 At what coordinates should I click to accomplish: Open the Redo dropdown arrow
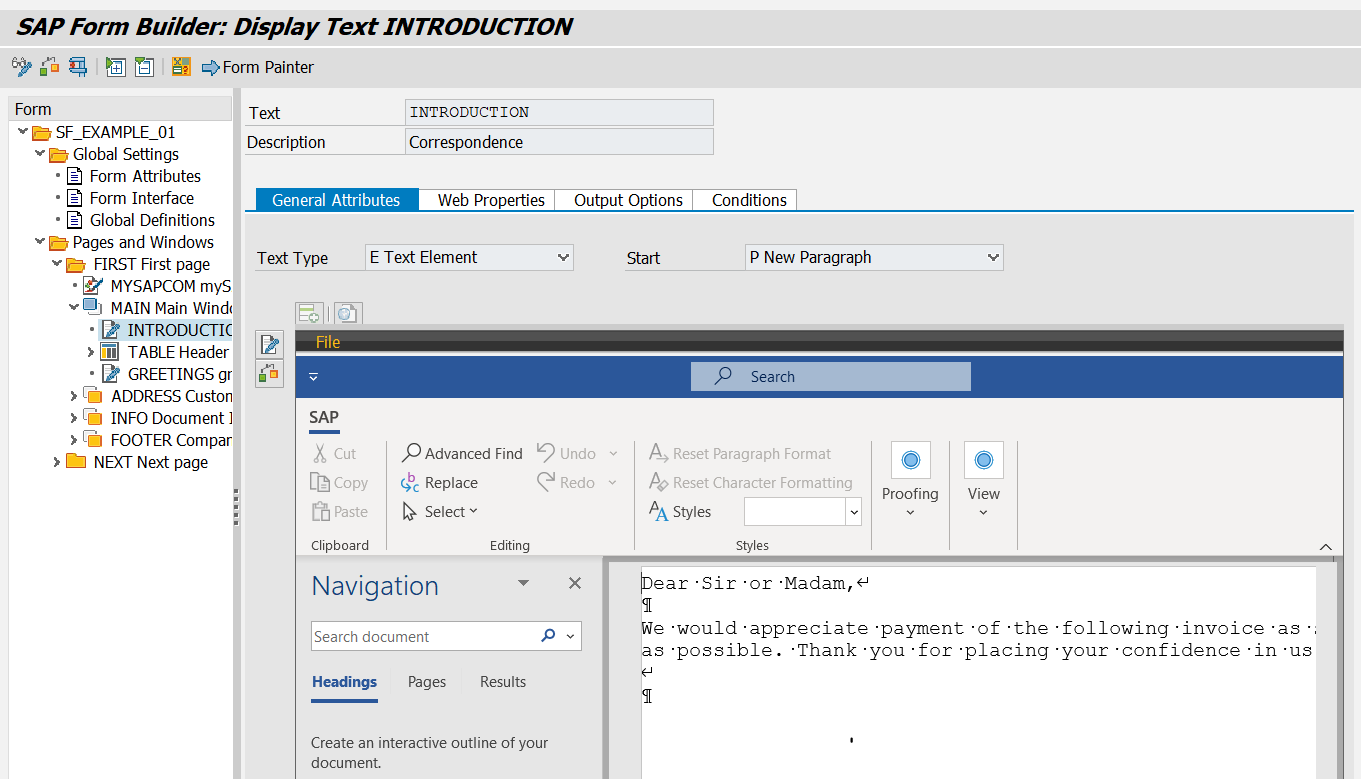coord(614,482)
